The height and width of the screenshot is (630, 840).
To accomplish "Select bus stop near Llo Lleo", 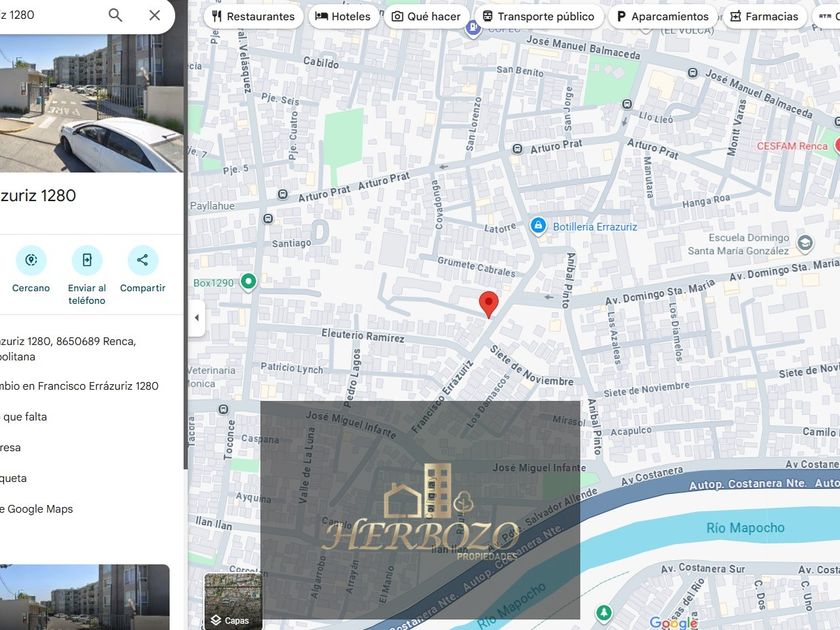I will 627,104.
